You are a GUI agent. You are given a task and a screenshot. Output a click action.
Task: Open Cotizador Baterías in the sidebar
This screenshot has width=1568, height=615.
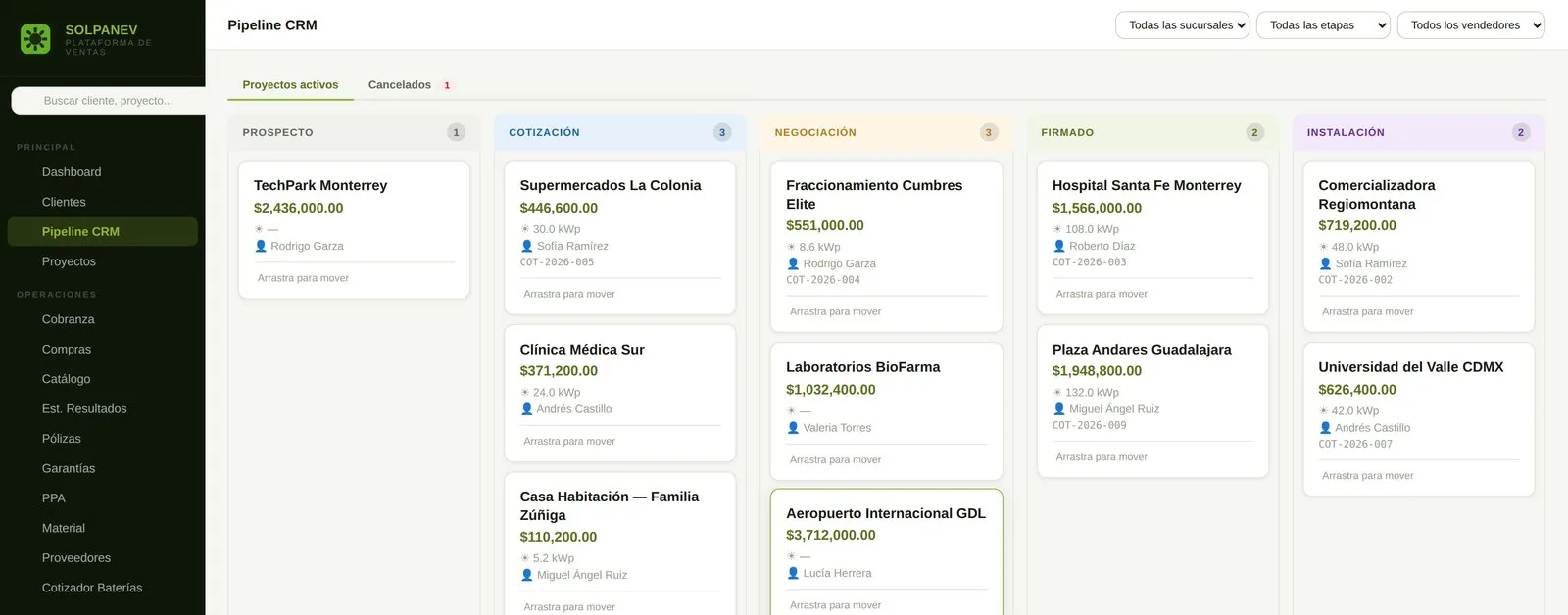coord(102,588)
